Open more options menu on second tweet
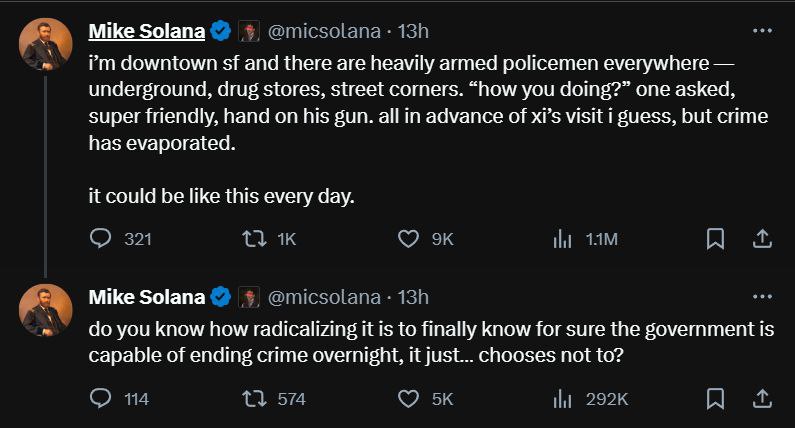795x428 pixels. click(762, 297)
